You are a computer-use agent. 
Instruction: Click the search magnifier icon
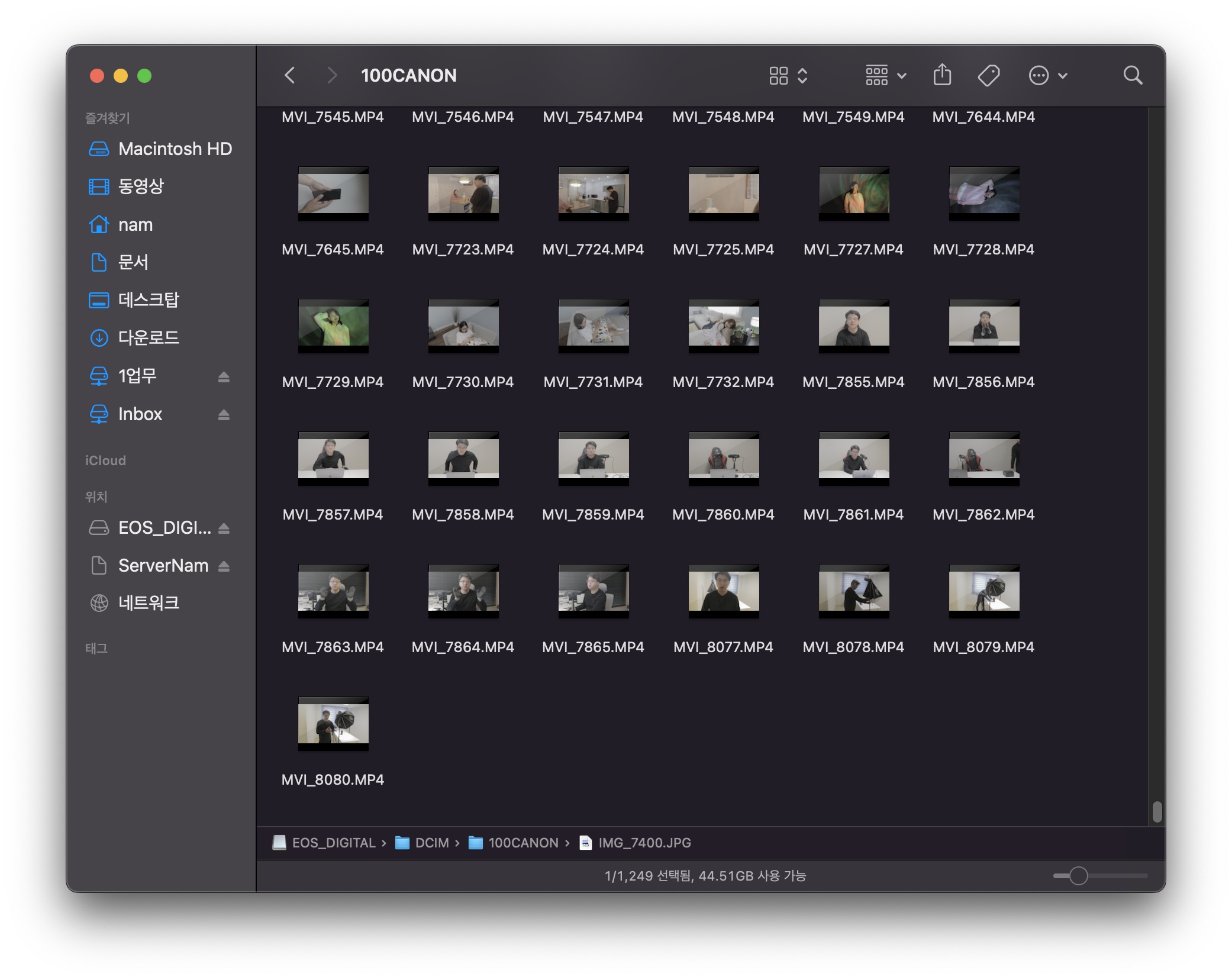pos(1133,75)
